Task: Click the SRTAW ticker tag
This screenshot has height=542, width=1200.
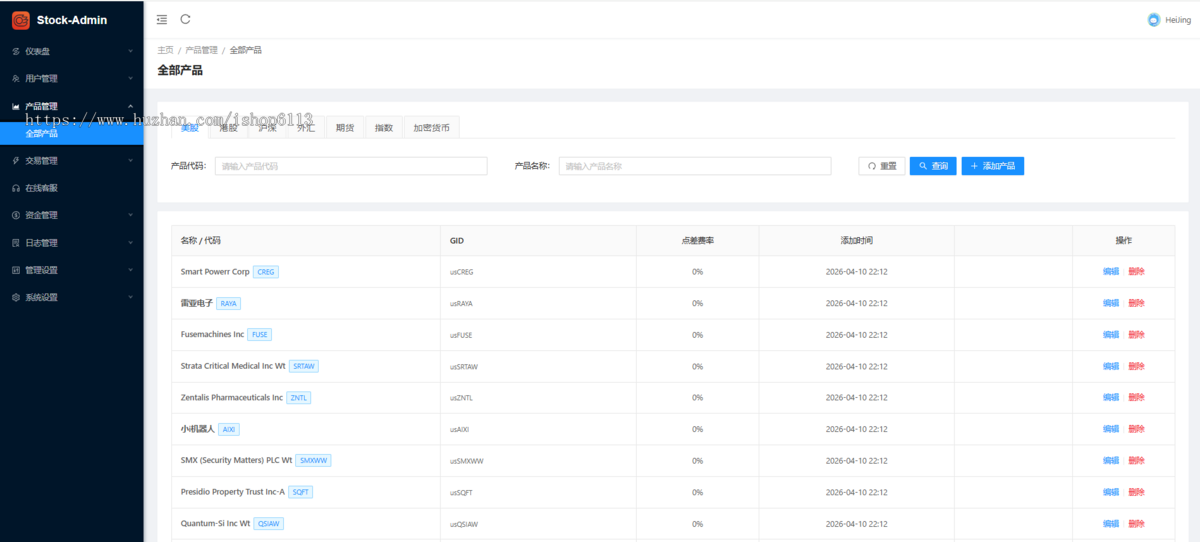Action: (x=303, y=366)
